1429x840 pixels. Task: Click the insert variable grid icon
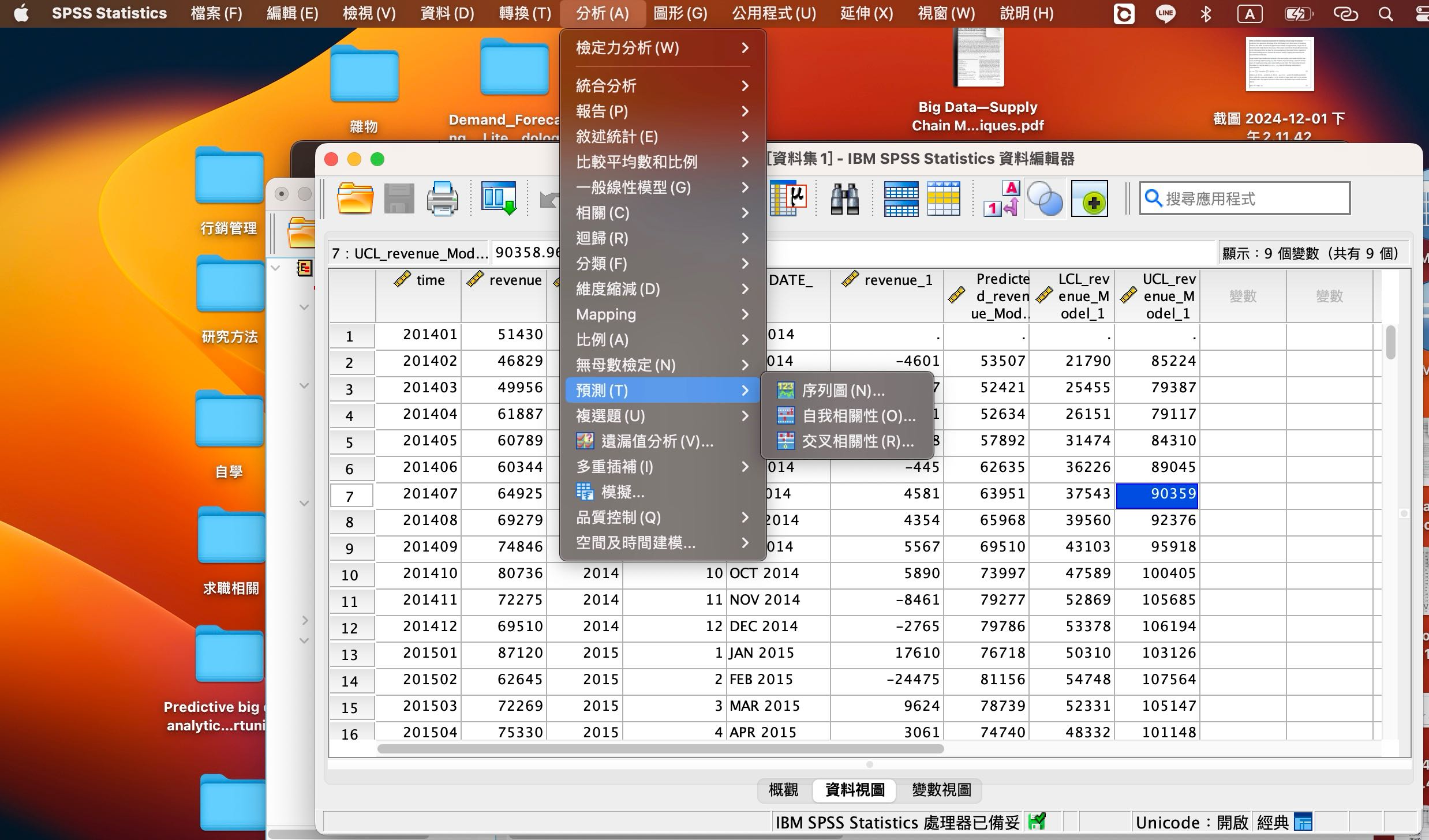pyautogui.click(x=942, y=198)
